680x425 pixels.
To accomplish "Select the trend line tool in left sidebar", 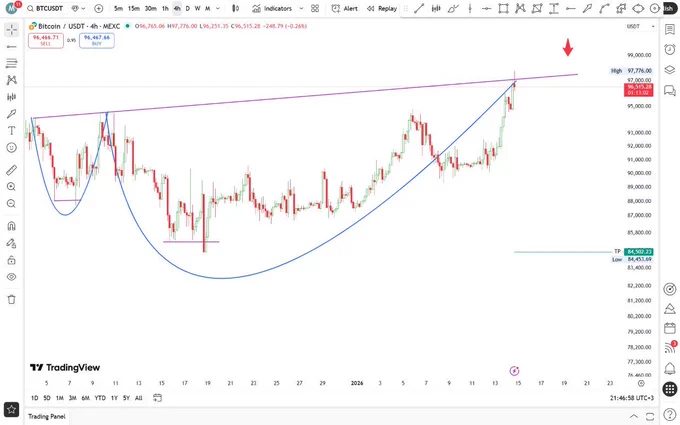I will (12, 46).
